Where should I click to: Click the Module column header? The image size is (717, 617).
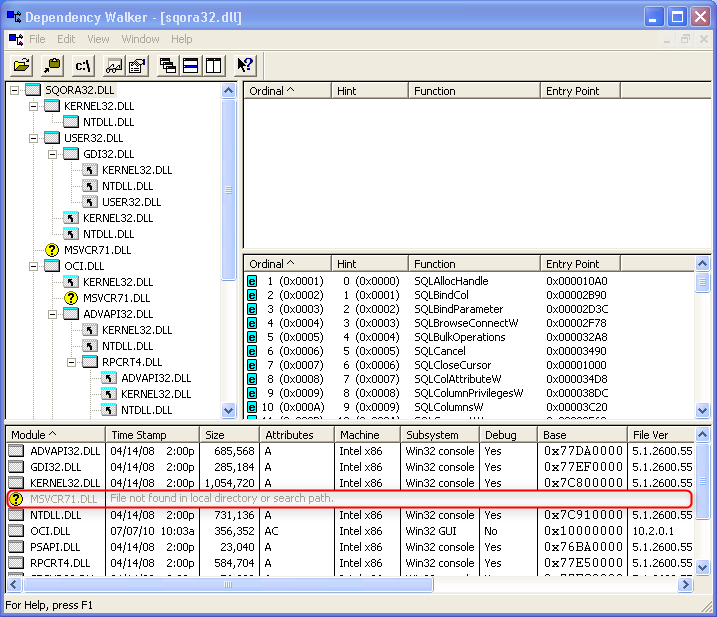pos(56,435)
